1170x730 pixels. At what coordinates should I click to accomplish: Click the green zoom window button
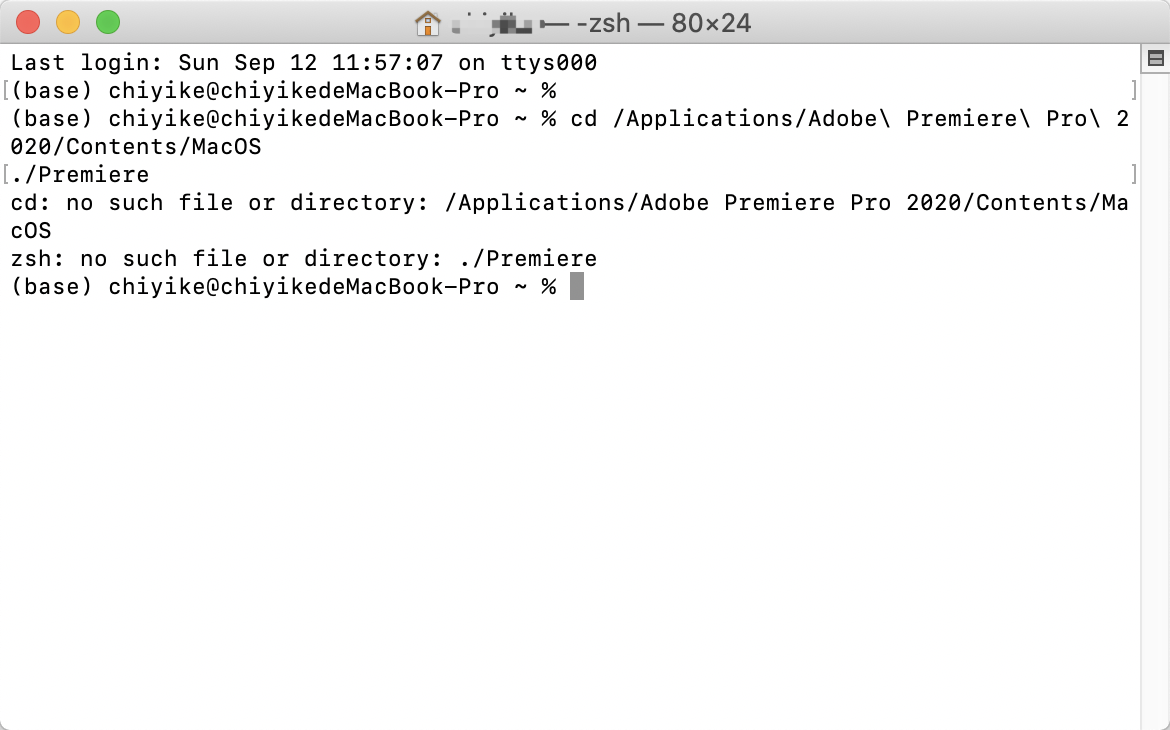click(107, 22)
